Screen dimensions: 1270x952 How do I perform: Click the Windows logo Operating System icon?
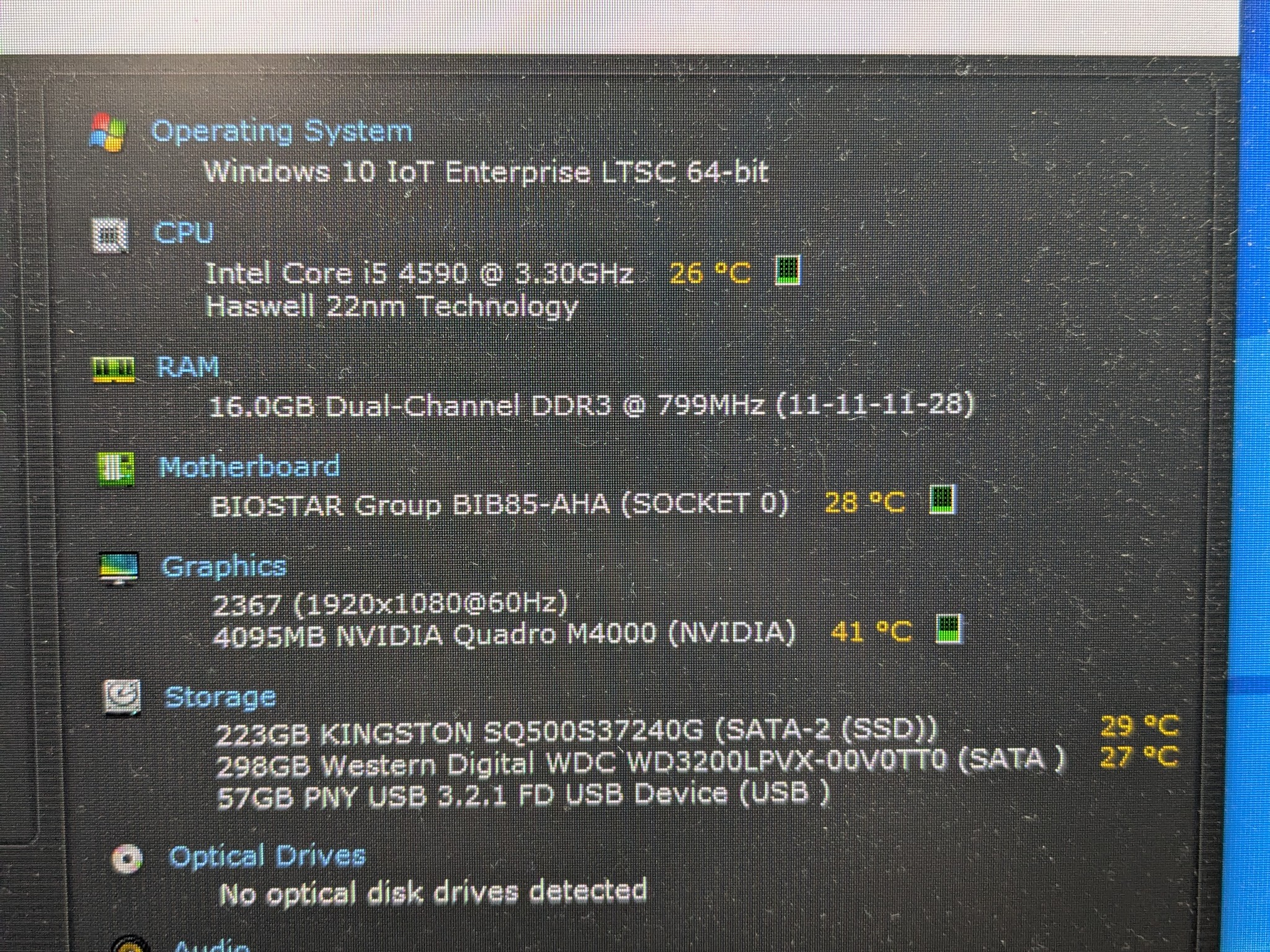108,133
